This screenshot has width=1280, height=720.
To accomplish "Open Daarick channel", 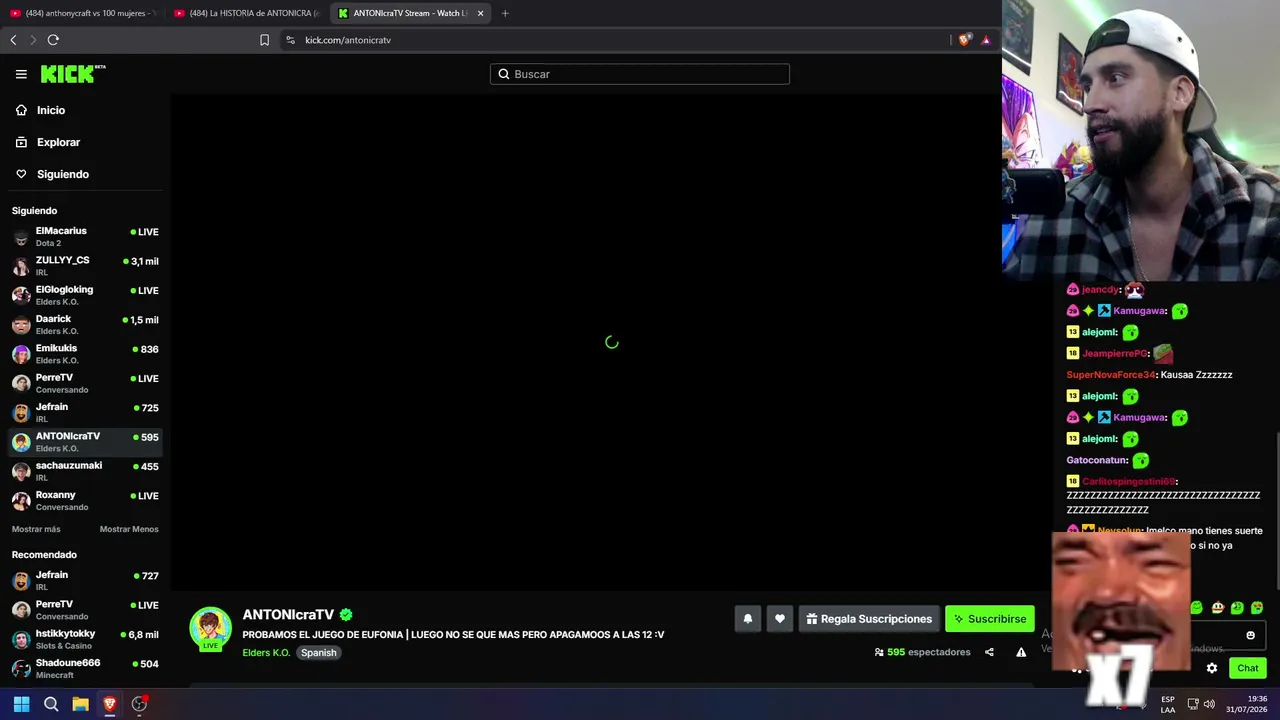I will coord(85,324).
